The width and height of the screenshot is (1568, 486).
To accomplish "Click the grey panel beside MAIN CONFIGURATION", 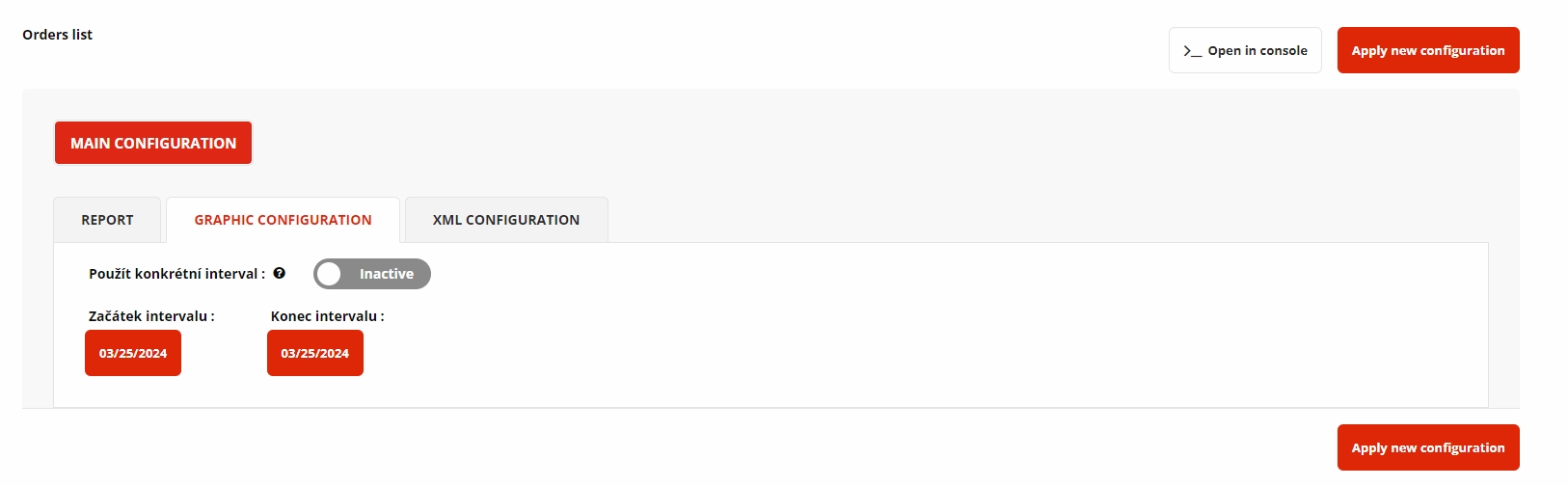I will [771, 143].
